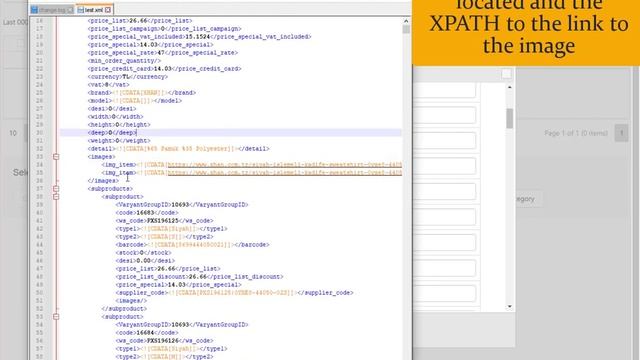Screen dimensions: 640x360
Task: Collapse the second <subproduct> fold at line 53
Action: (x=56, y=317)
